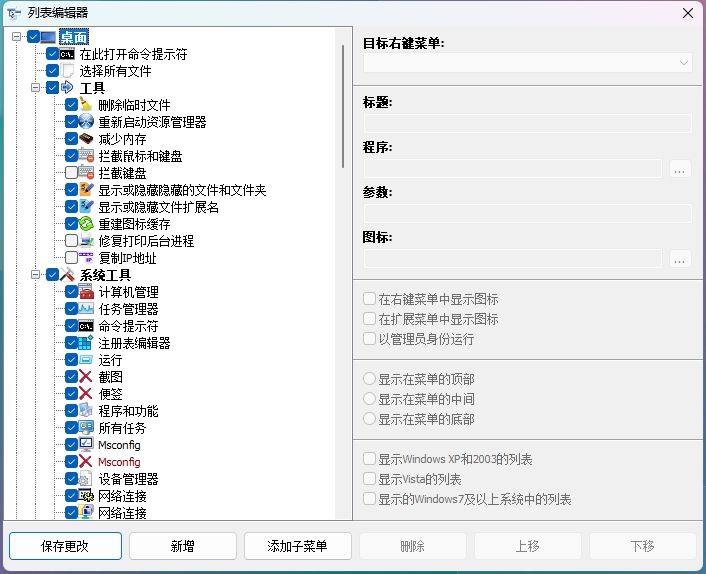Click the red toolbox icon beside 计算机管理
This screenshot has width=706, height=574.
point(86,292)
